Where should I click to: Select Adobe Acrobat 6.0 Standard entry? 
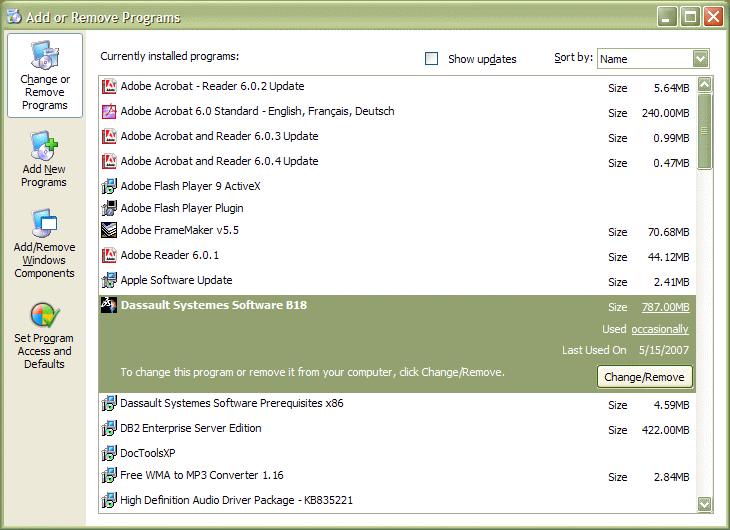397,112
